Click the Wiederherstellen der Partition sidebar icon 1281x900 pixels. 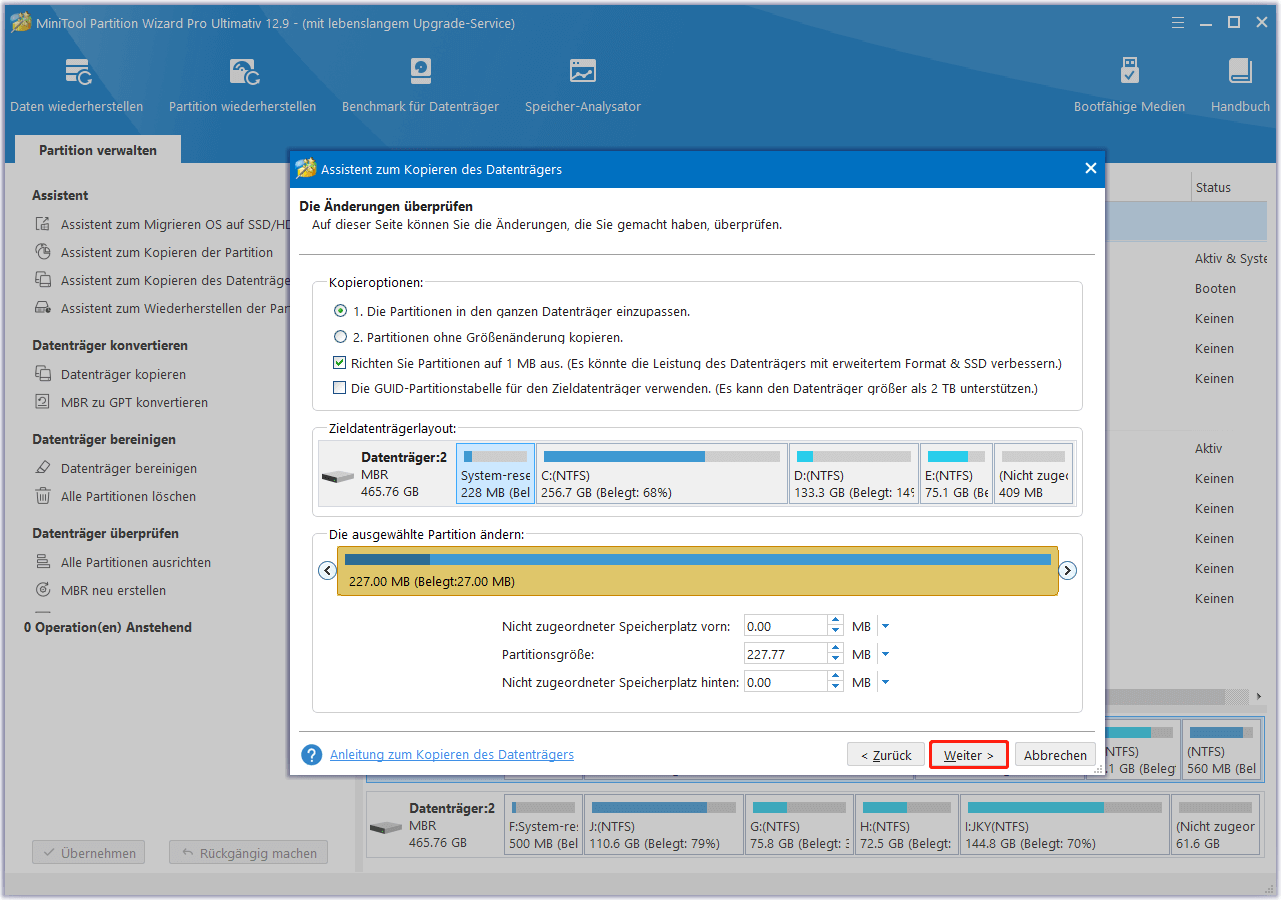(x=43, y=309)
